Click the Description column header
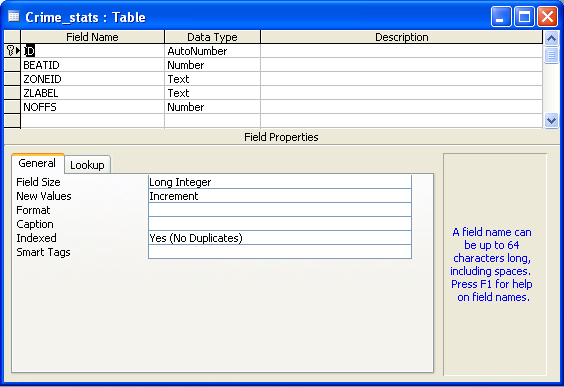Viewport: 564px width, 387px height. click(x=401, y=37)
